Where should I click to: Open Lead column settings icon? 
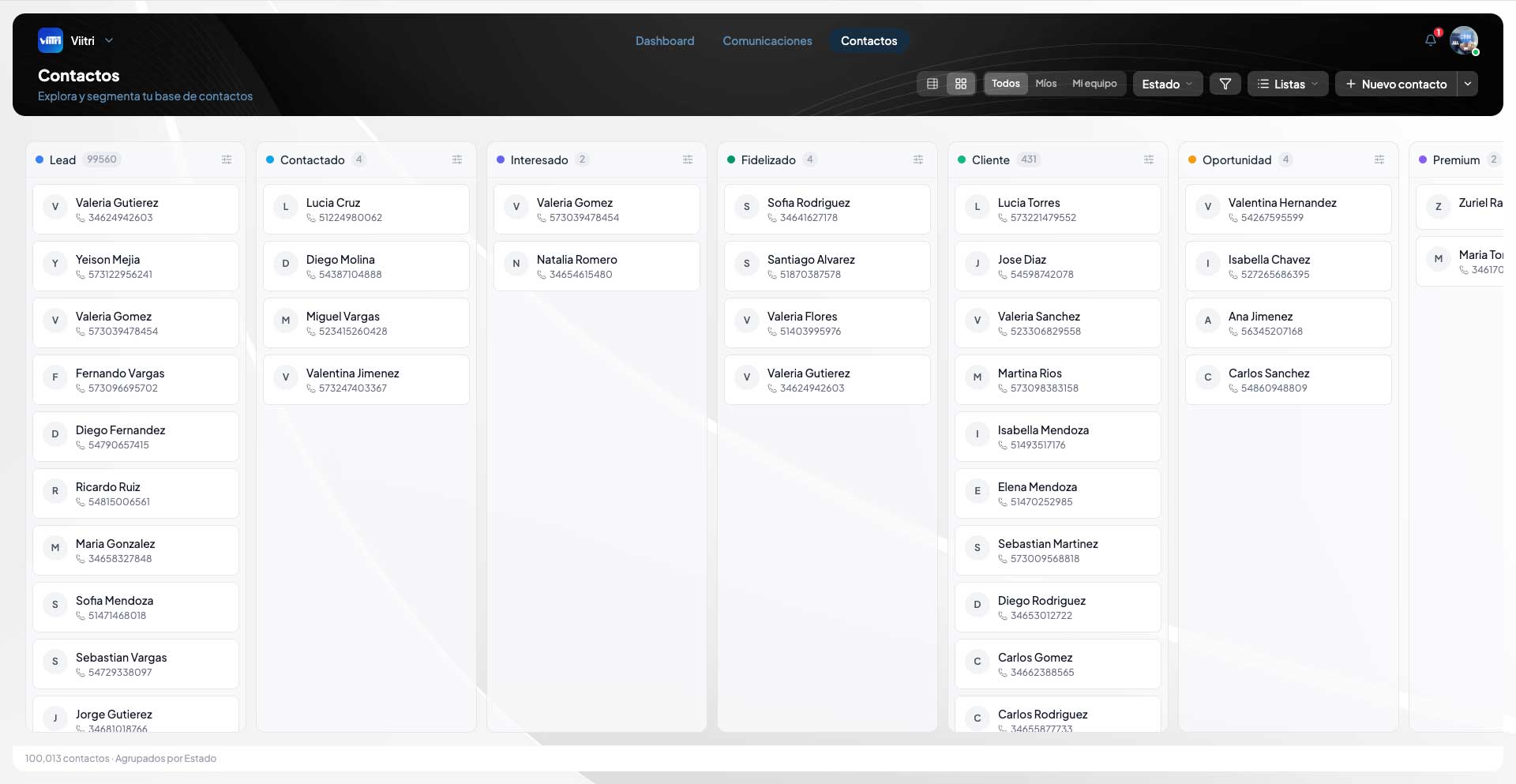pyautogui.click(x=227, y=159)
